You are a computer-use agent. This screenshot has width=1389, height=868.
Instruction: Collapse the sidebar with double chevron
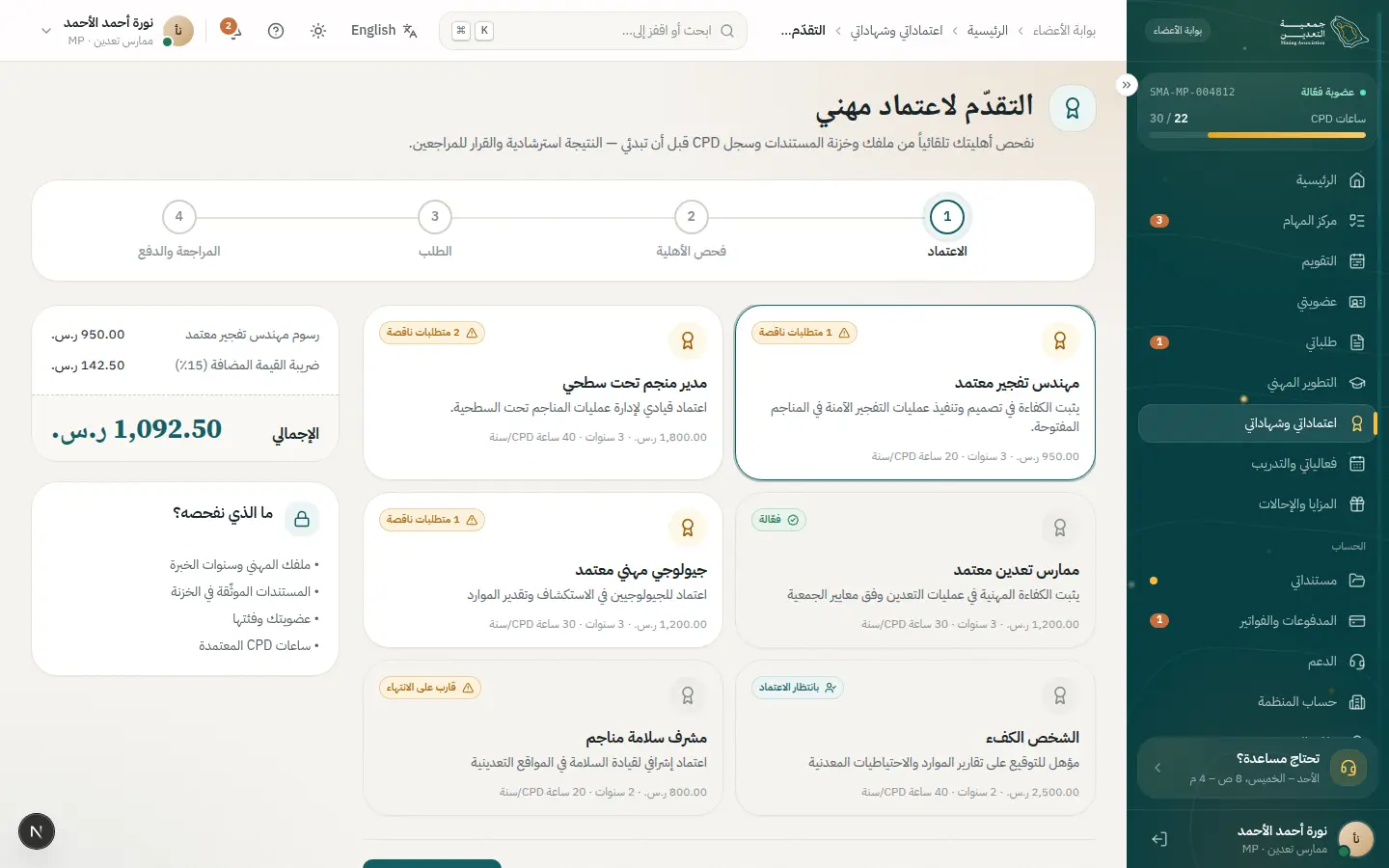click(1127, 85)
